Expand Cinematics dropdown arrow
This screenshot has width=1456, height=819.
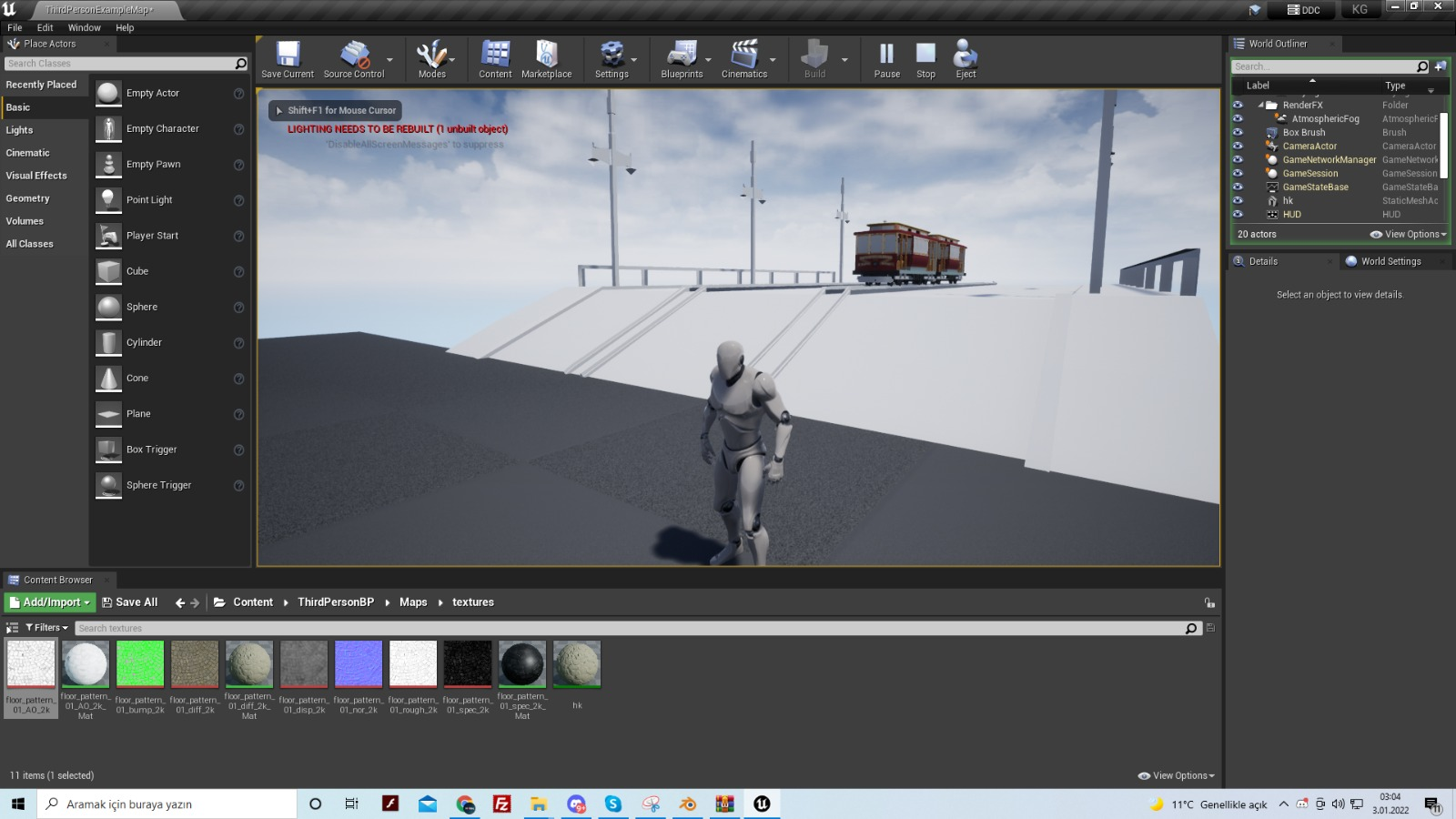pyautogui.click(x=773, y=60)
